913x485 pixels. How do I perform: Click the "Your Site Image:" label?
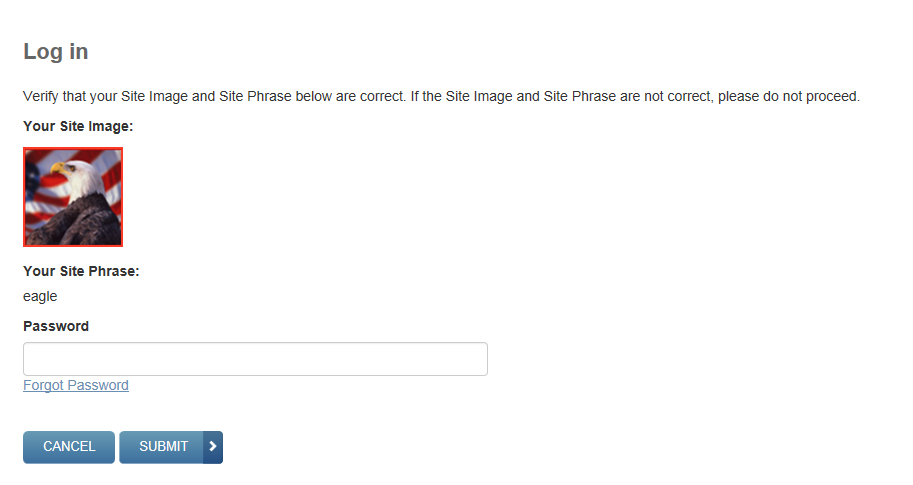click(x=78, y=126)
